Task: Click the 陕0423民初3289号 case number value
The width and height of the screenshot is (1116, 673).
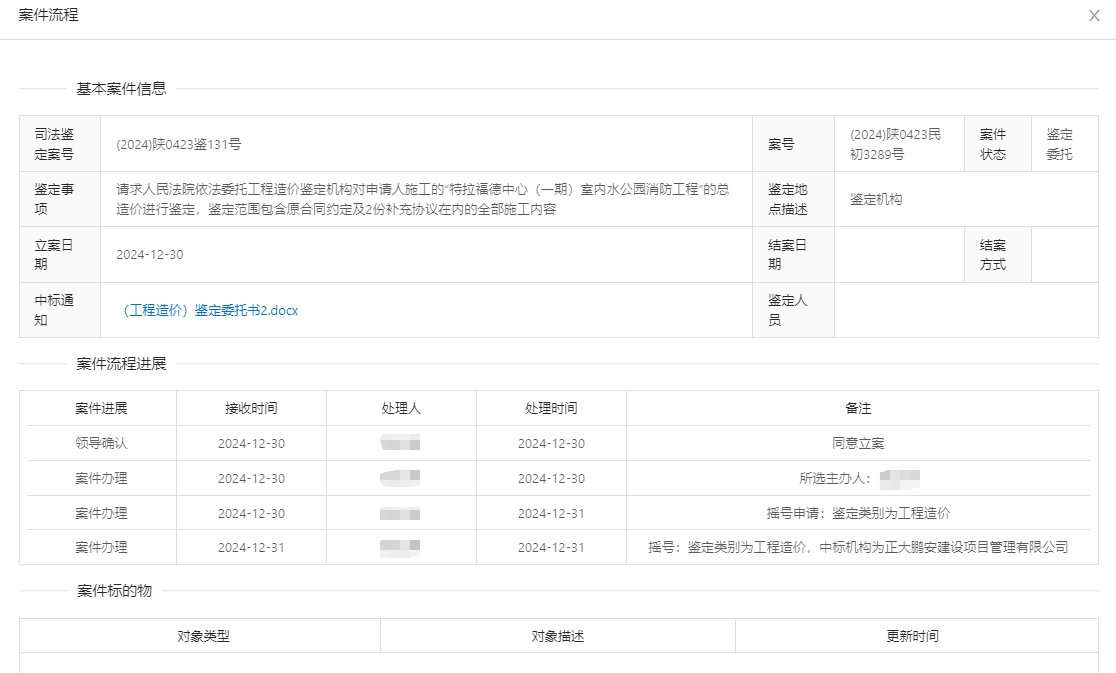Action: coord(895,144)
